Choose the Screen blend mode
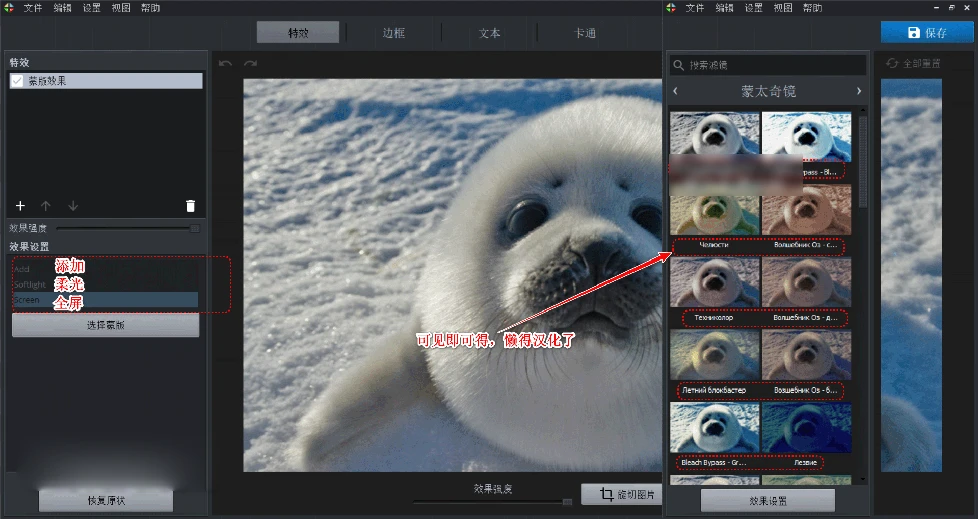Image resolution: width=978 pixels, height=519 pixels. click(105, 300)
